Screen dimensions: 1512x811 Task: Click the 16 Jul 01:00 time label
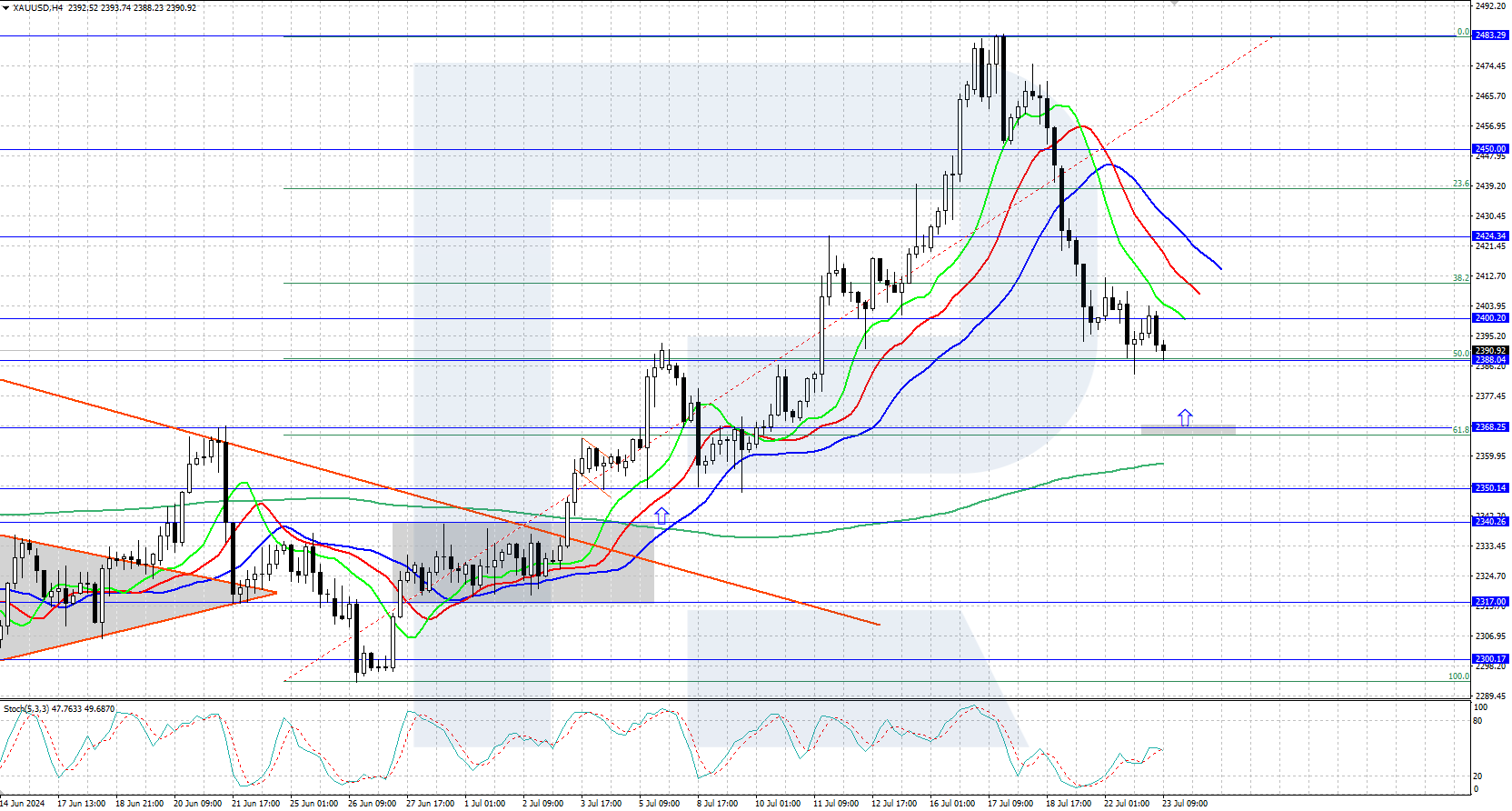click(x=952, y=804)
